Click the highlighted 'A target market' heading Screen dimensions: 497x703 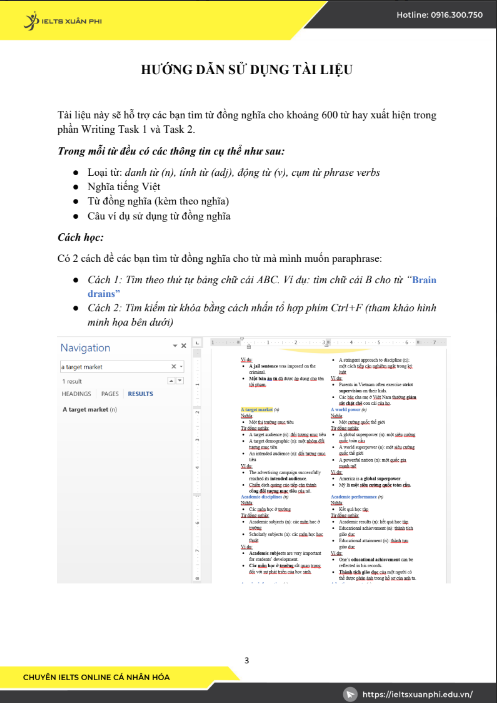pyautogui.click(x=257, y=409)
